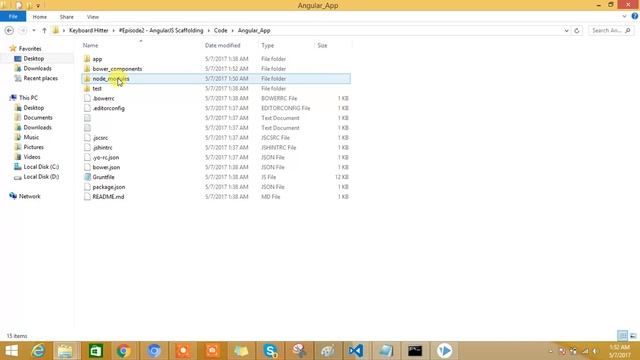640x360 pixels.
Task: Select bower_components folder
Action: [117, 69]
